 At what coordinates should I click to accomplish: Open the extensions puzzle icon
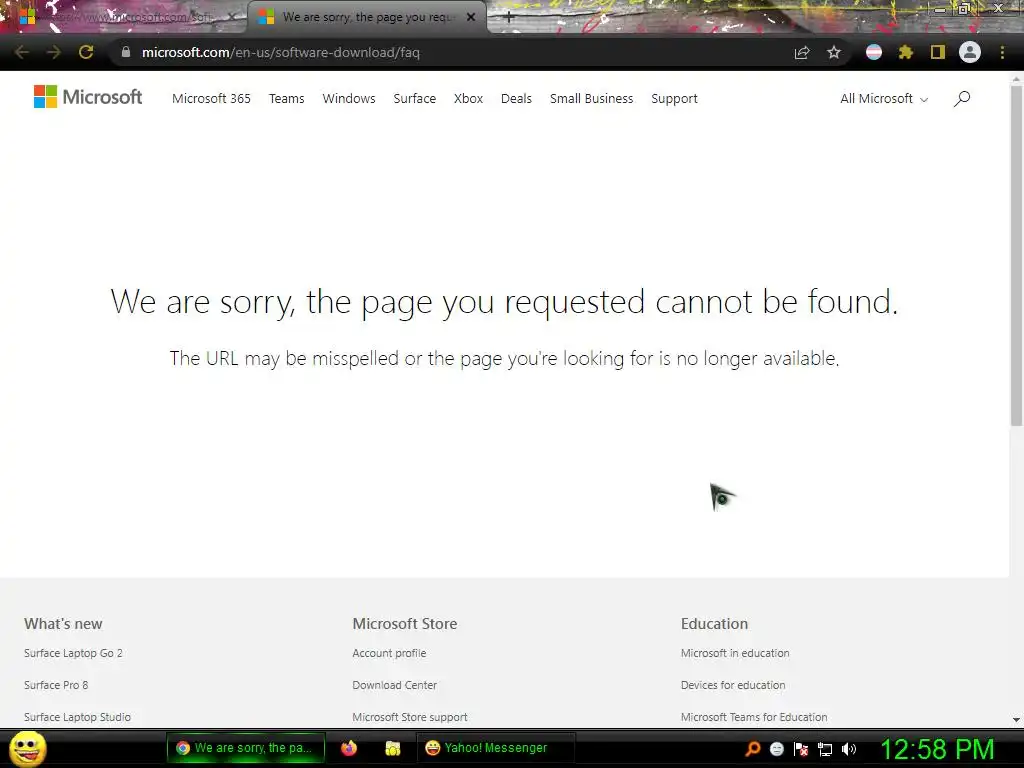point(906,52)
